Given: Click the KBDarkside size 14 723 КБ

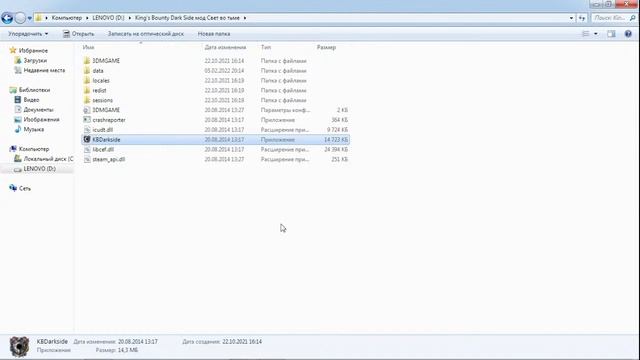Looking at the screenshot, I should tap(336, 140).
